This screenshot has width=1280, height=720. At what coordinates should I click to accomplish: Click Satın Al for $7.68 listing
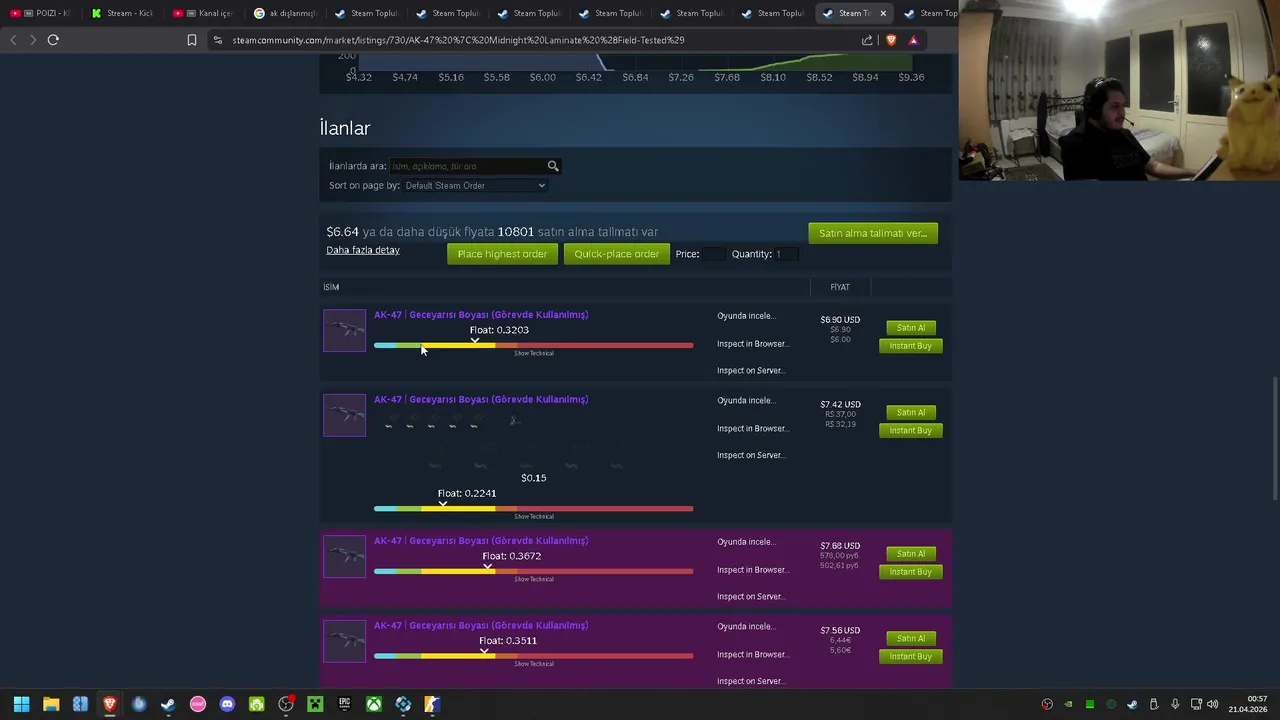tap(911, 554)
